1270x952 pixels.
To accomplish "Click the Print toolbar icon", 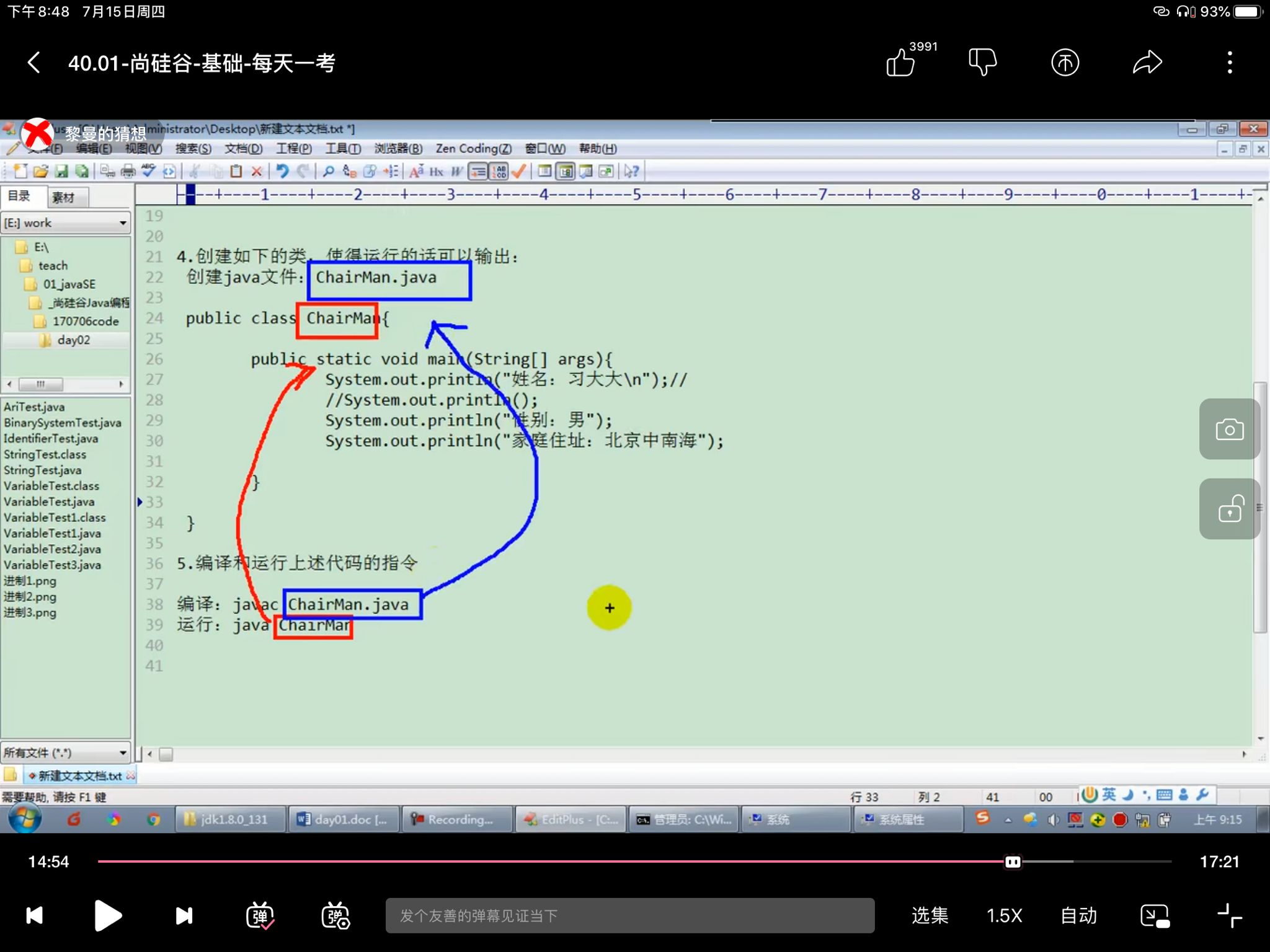I will coord(128,171).
